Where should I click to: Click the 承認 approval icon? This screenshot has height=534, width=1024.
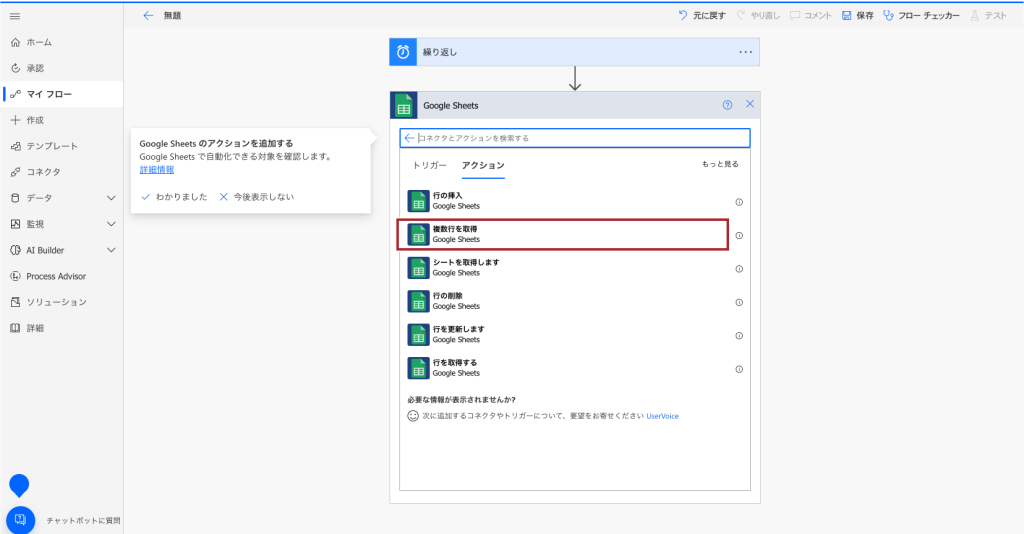pyautogui.click(x=16, y=69)
